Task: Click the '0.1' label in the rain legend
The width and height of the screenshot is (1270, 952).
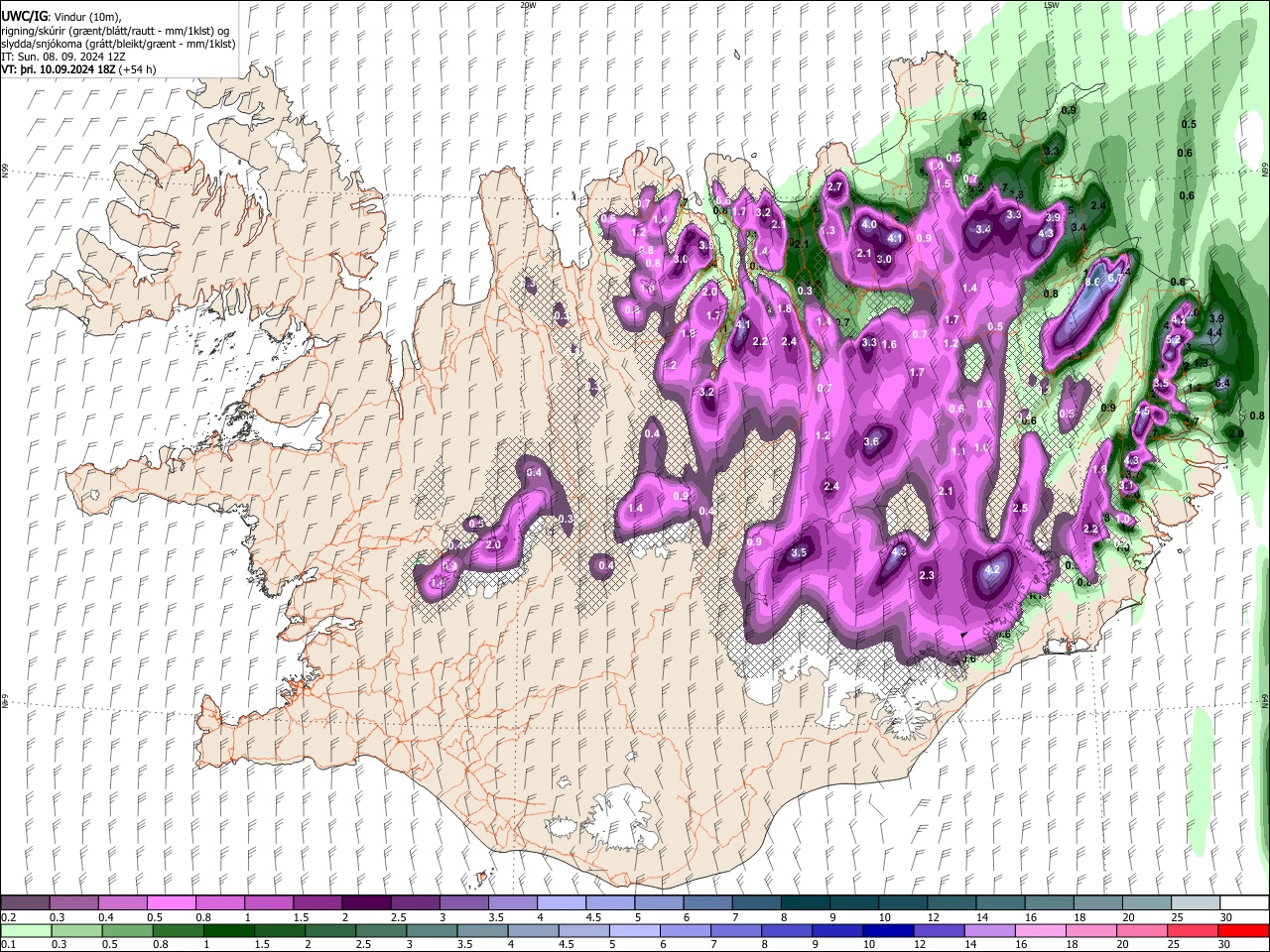Action: click(8, 944)
